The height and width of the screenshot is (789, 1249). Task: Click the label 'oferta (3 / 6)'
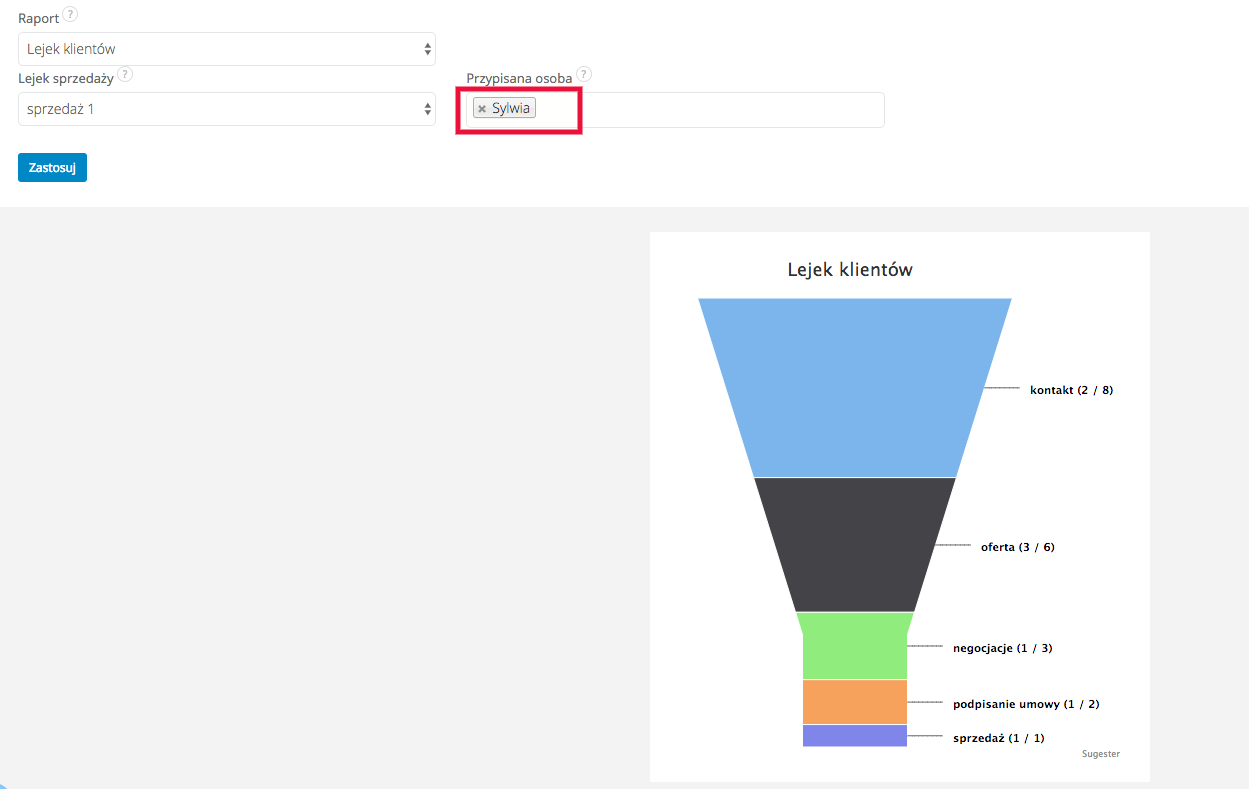(1017, 547)
